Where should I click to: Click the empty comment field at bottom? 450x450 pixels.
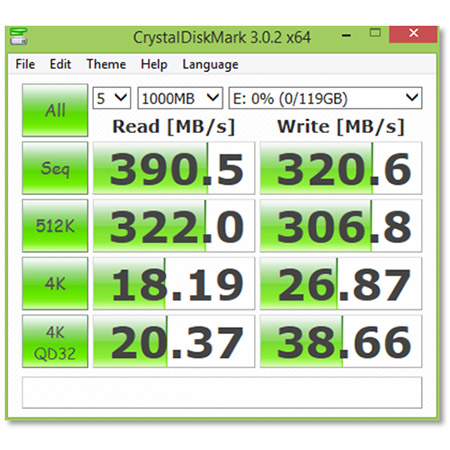pos(222,393)
